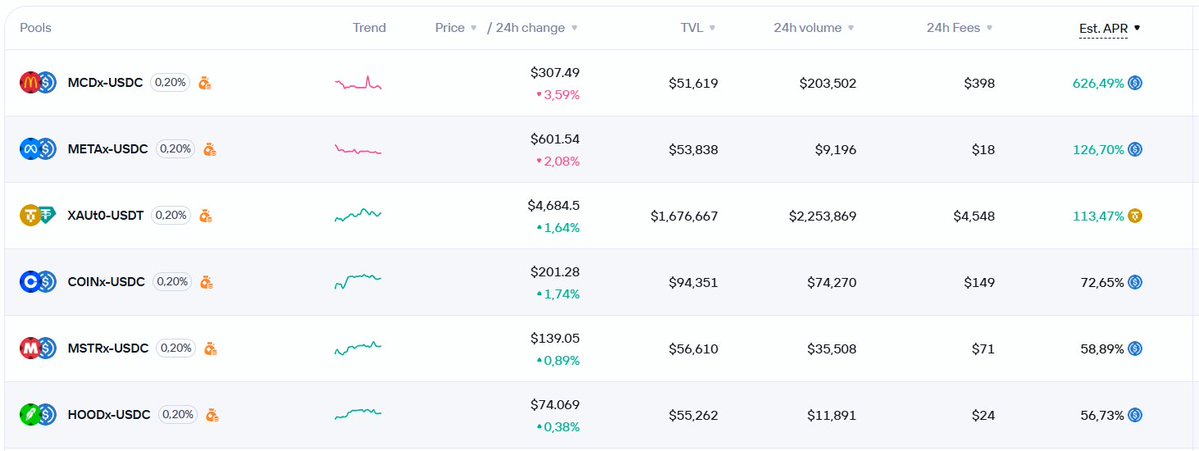
Task: Click the reward token icon next to 113,47% APR
Action: point(1135,215)
